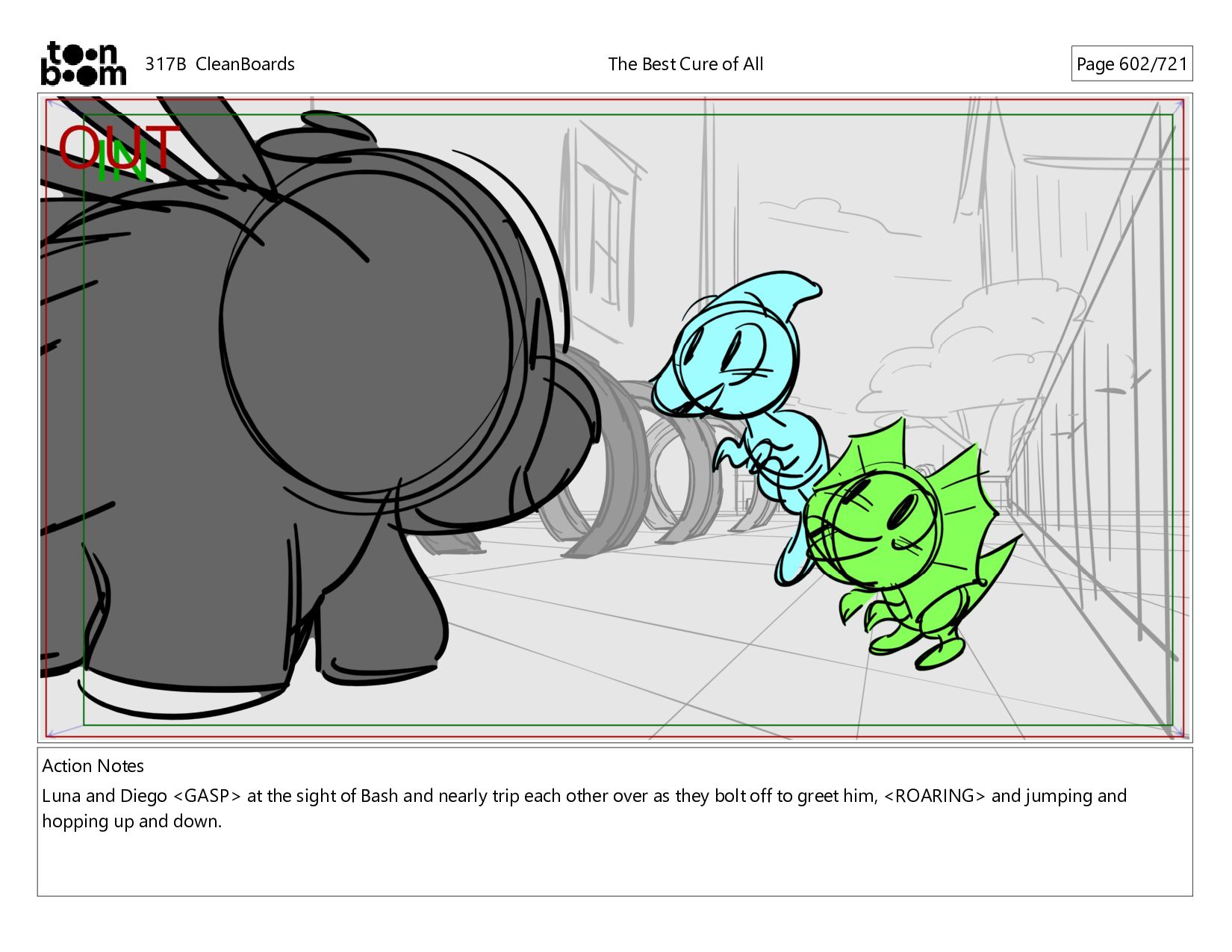Viewport: 1232px width, 952px height.
Task: Click the 'Action Notes' heading
Action: pyautogui.click(x=93, y=766)
